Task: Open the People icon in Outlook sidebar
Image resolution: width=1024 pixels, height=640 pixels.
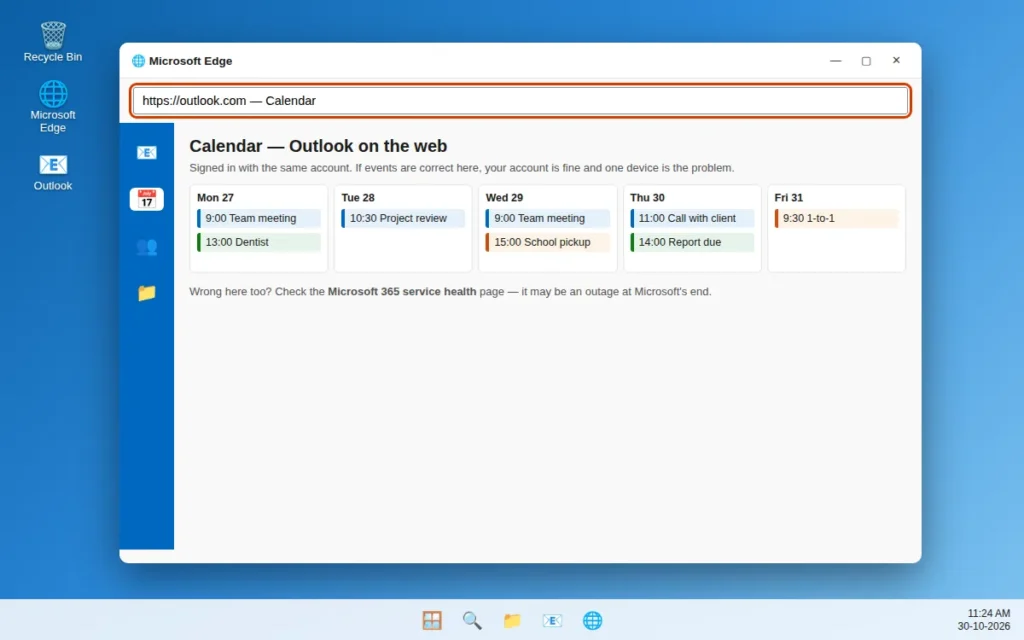Action: pyautogui.click(x=146, y=246)
